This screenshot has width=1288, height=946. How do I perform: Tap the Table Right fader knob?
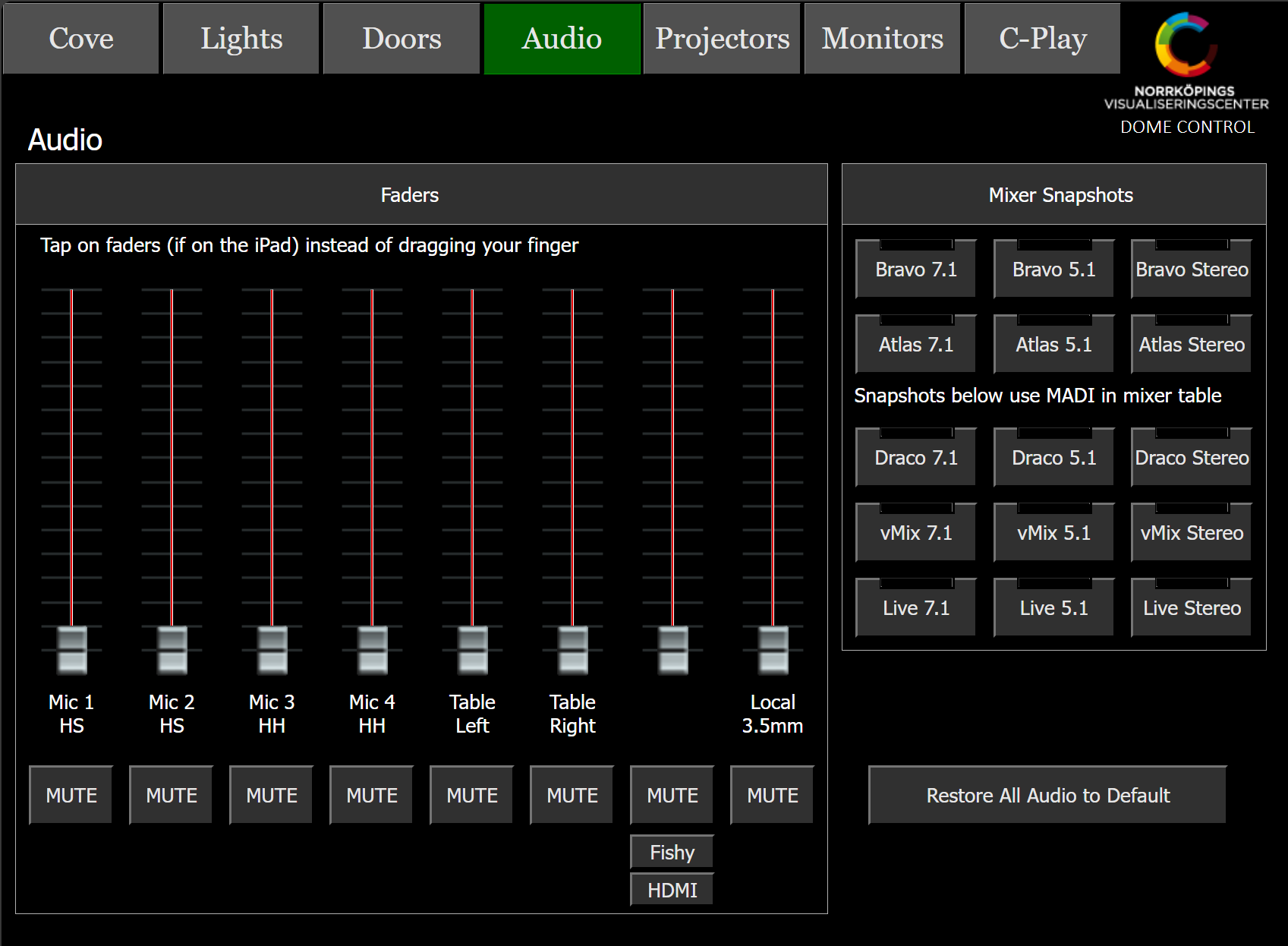[573, 650]
